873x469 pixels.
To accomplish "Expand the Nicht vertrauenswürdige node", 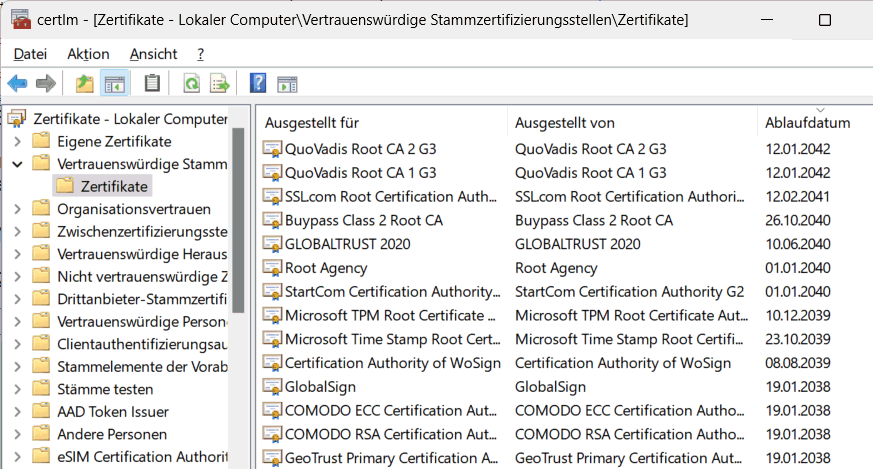I will 17,277.
